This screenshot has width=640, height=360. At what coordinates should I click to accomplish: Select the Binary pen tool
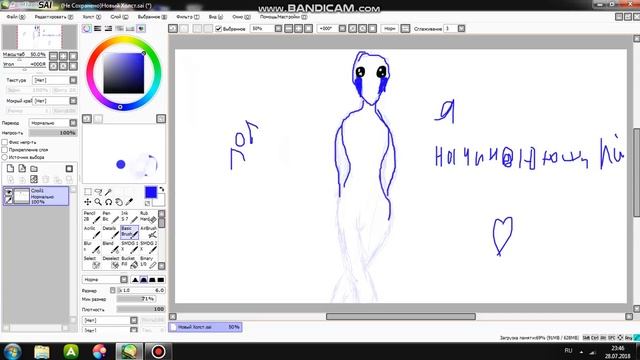coord(148,262)
